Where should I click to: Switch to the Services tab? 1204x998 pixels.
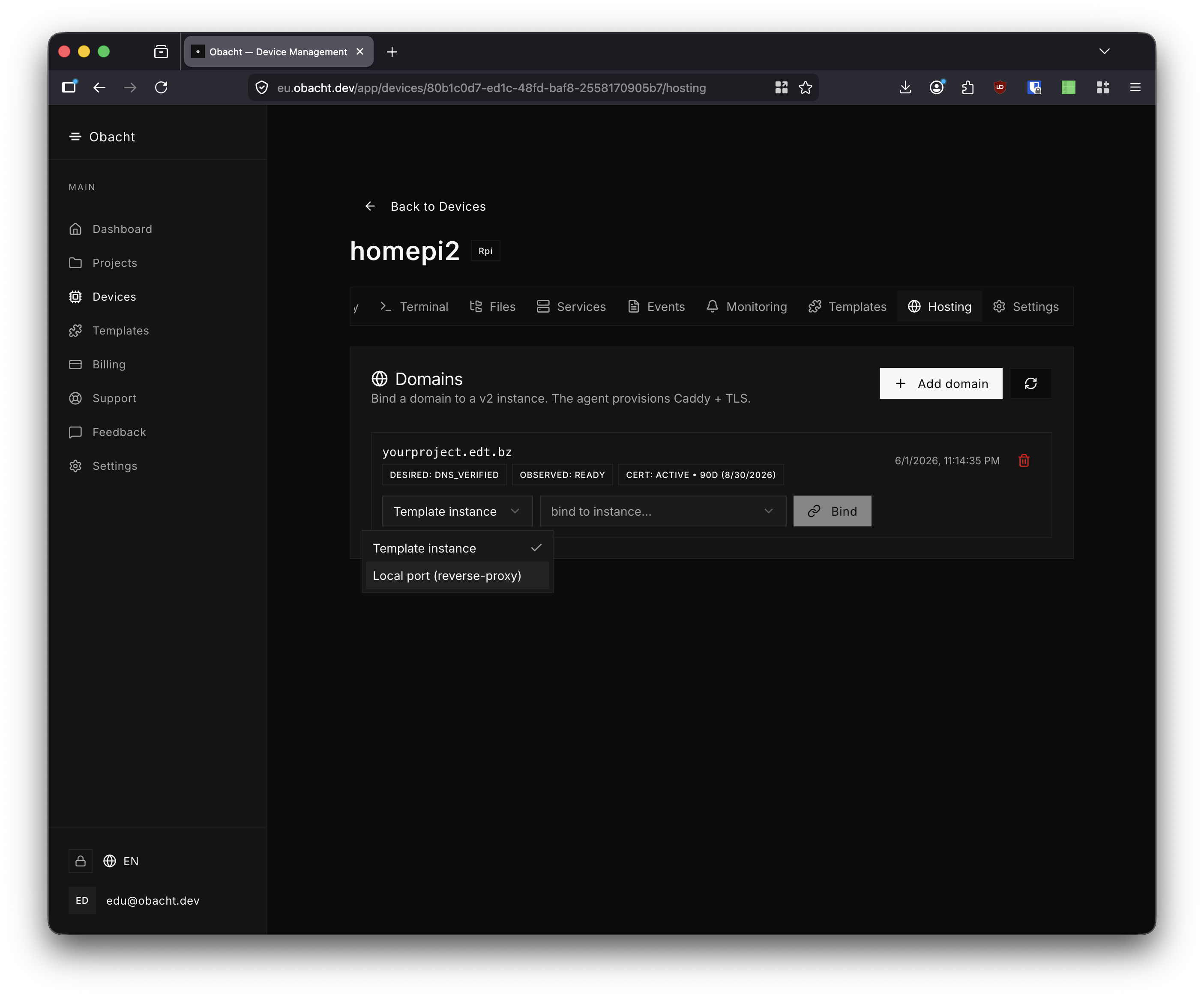(571, 307)
